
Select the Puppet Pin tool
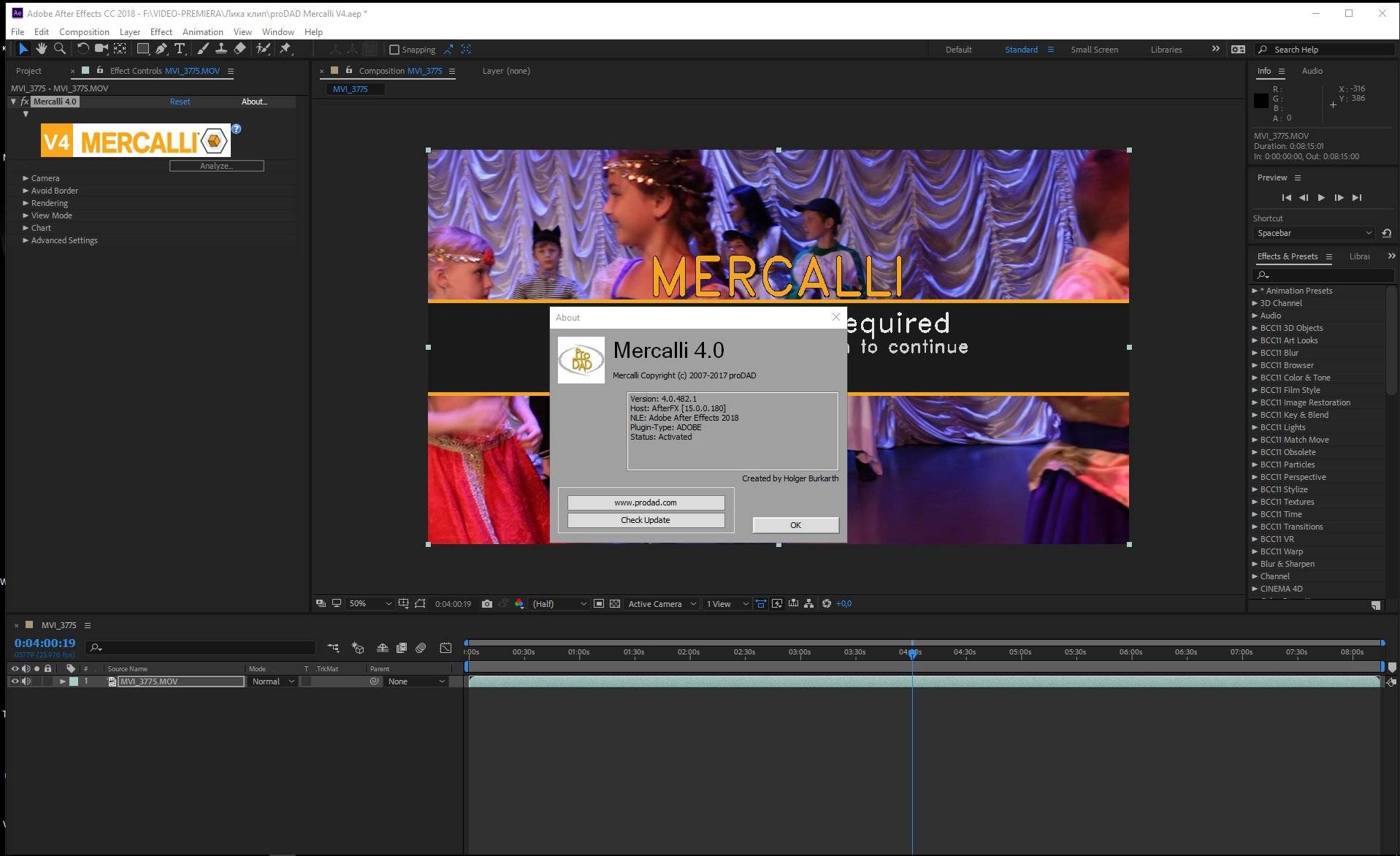[x=286, y=49]
